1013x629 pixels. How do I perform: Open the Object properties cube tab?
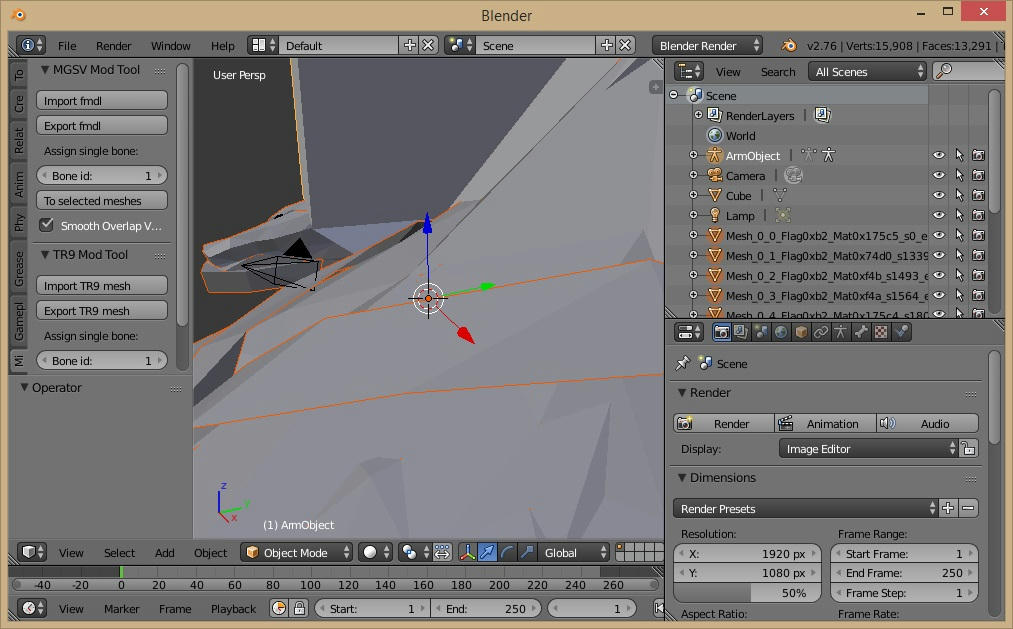tap(801, 332)
